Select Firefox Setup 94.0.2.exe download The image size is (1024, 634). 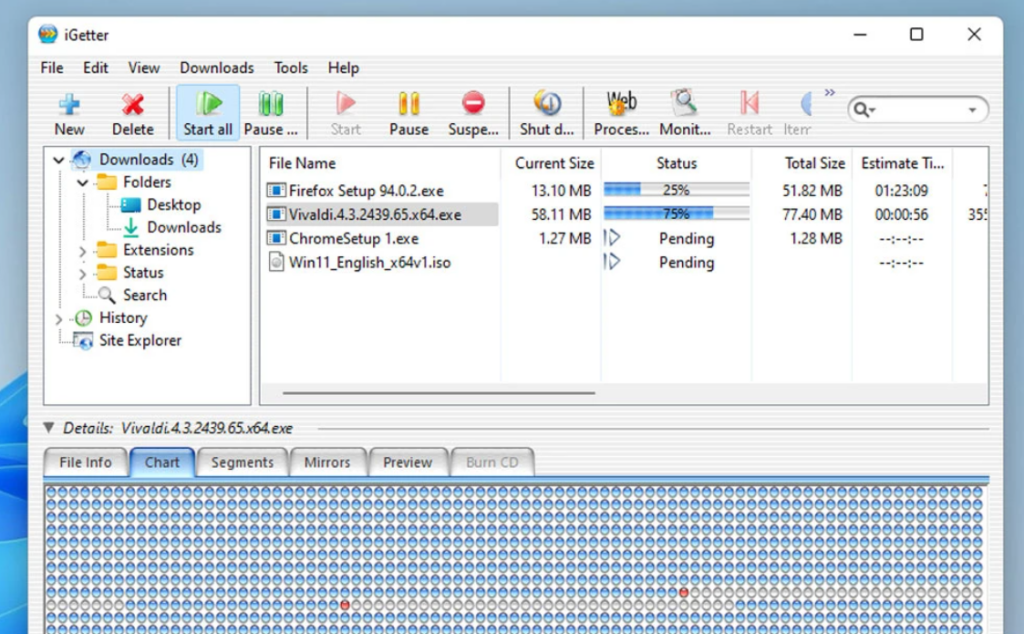tap(366, 191)
